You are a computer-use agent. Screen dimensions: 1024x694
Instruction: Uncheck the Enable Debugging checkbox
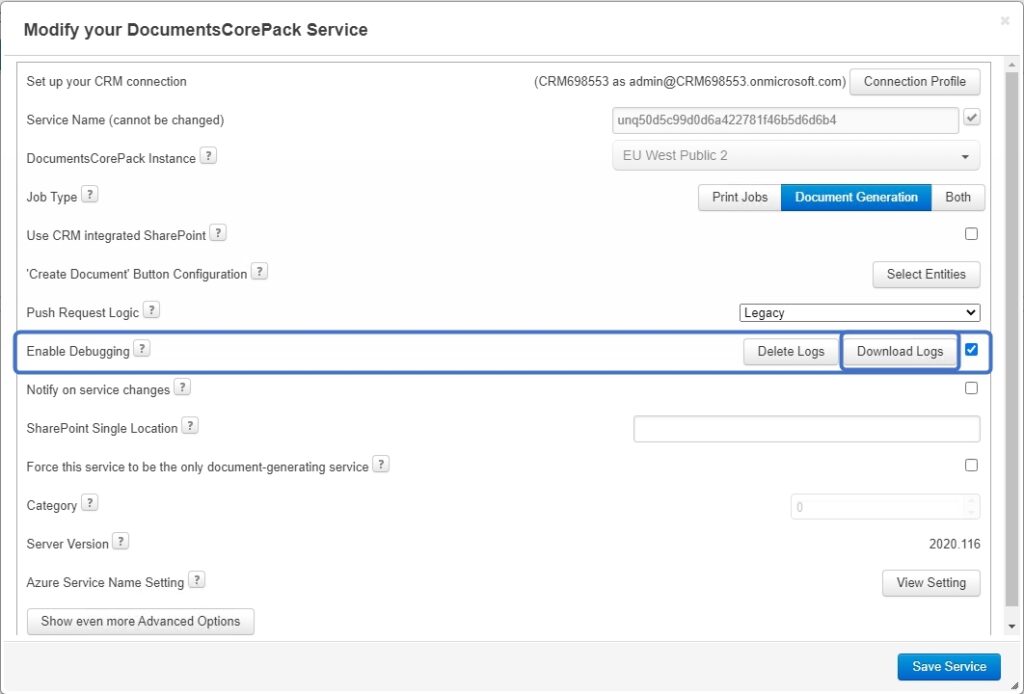click(x=971, y=349)
